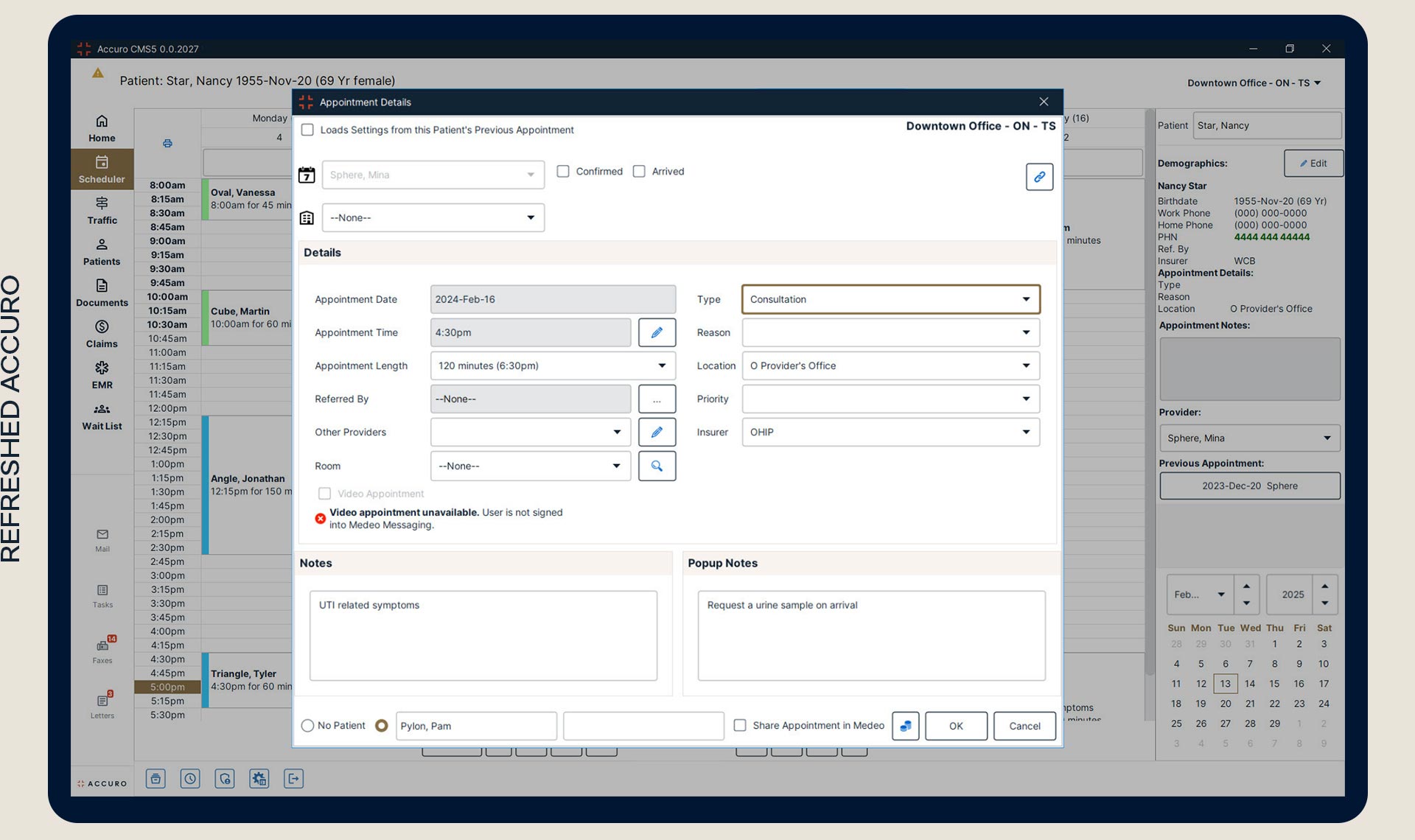The image size is (1415, 840).
Task: Click the ellipsis button beside Referred By
Action: coord(657,399)
